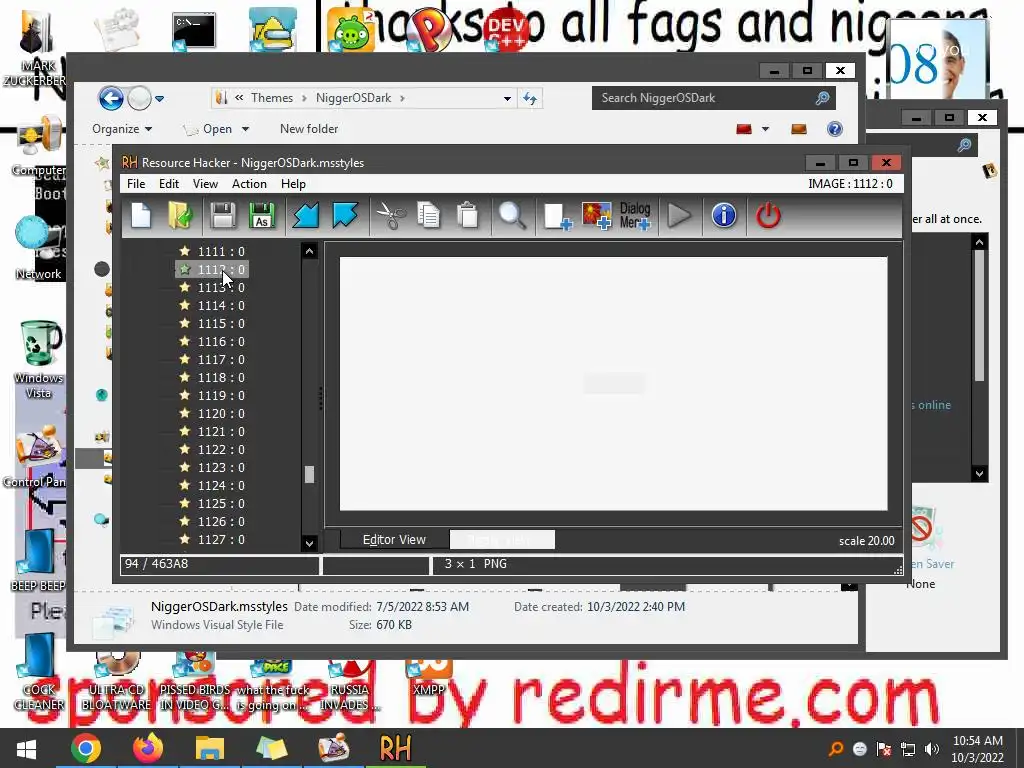Click the change view icon in Explorer
The image size is (1024, 768).
coord(744,129)
